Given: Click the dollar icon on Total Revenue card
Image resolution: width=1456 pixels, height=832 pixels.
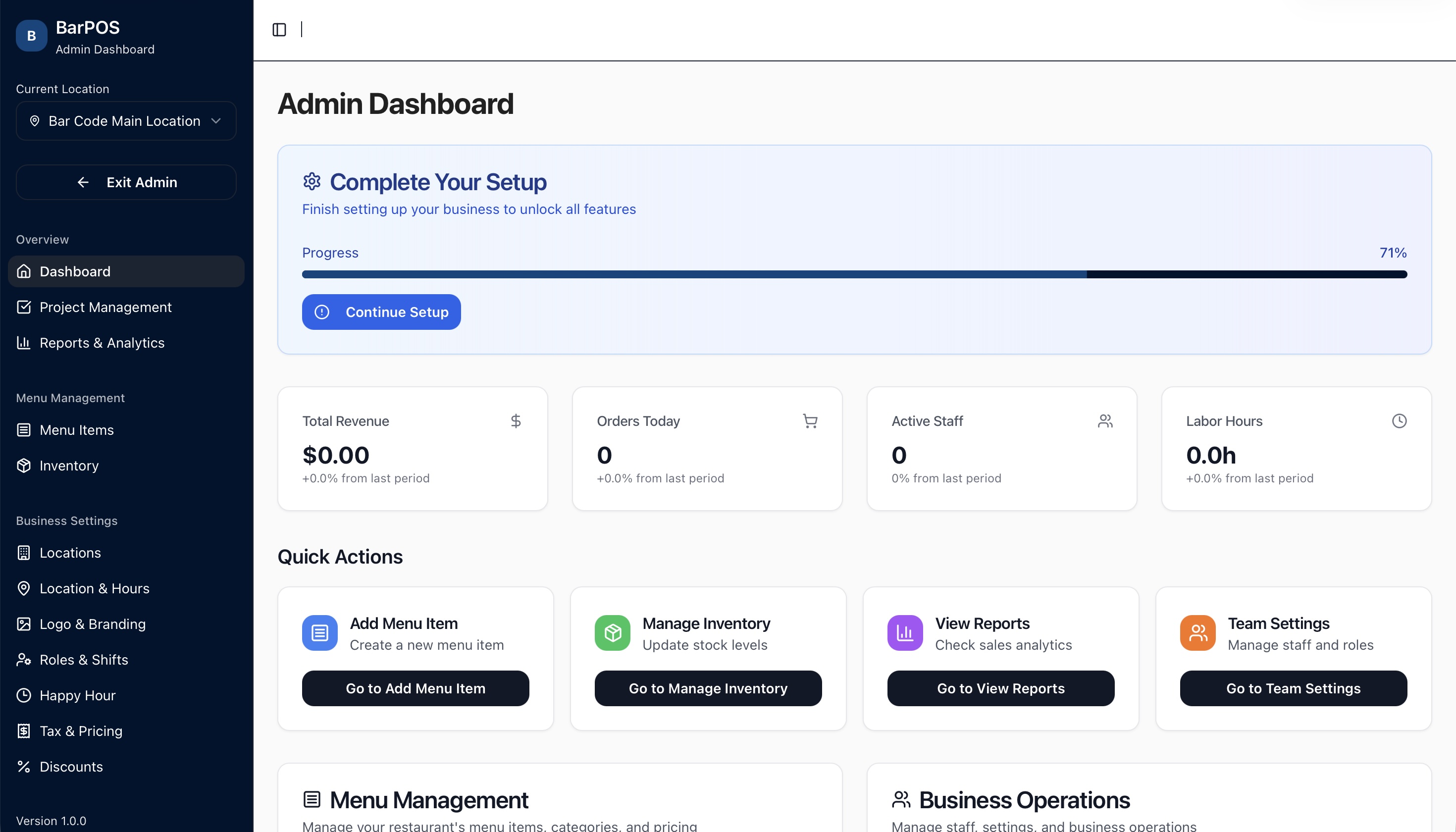Looking at the screenshot, I should click(516, 421).
